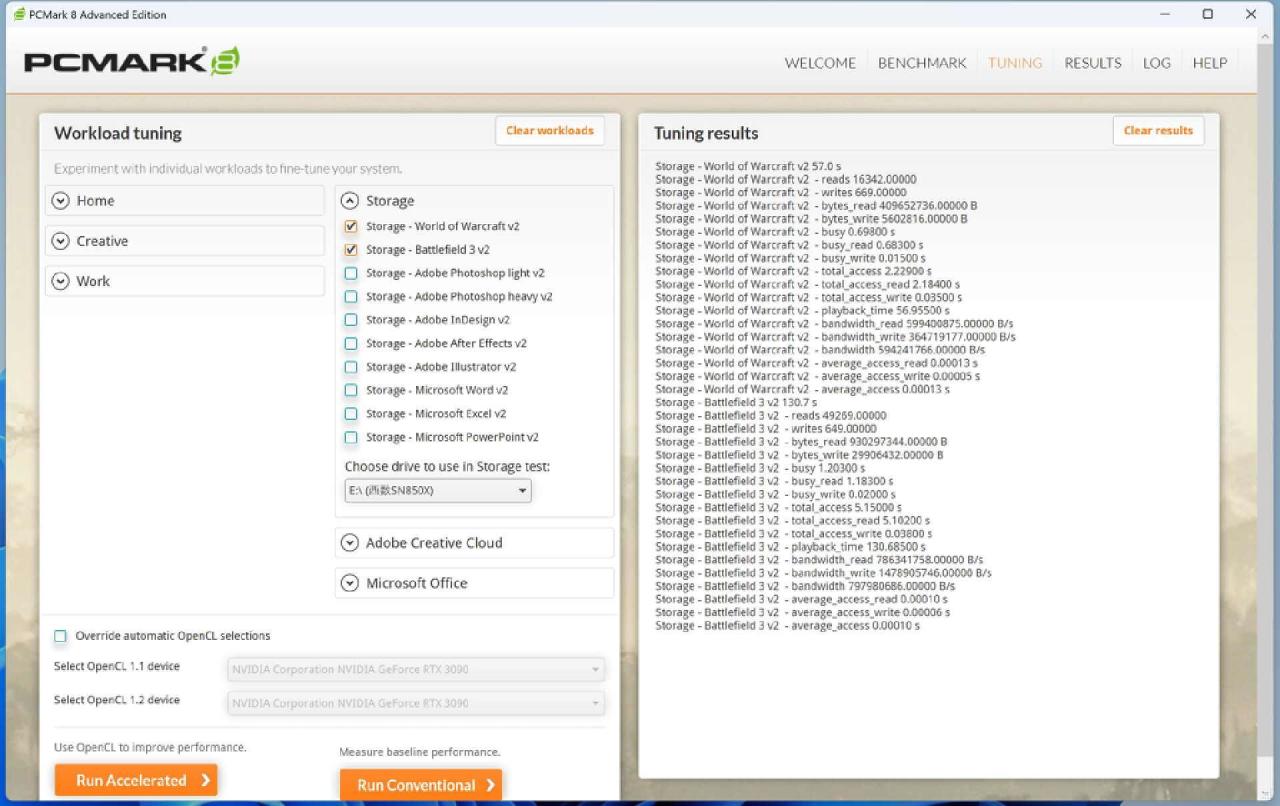Click the 'Tuning results' heading

pyautogui.click(x=706, y=133)
